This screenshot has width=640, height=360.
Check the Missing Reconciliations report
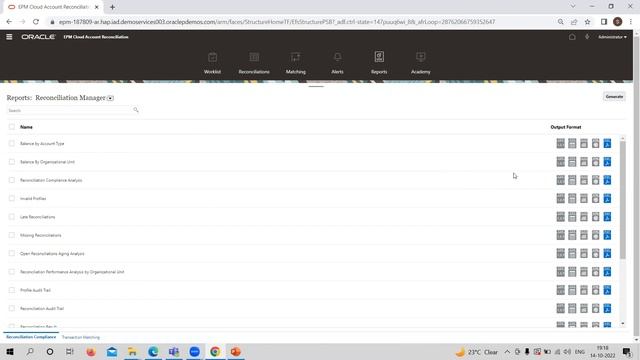coord(11,235)
